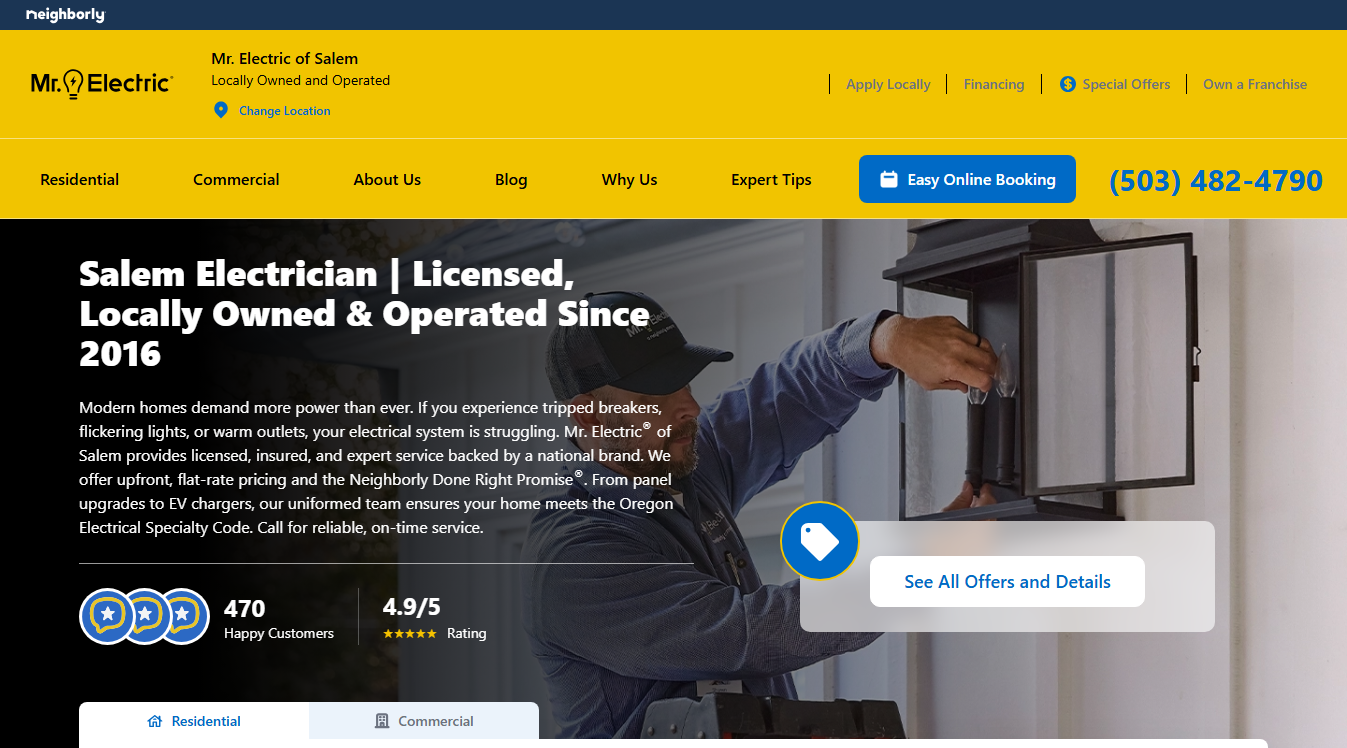
Task: Open the Own a Franchise link
Action: [x=1255, y=85]
